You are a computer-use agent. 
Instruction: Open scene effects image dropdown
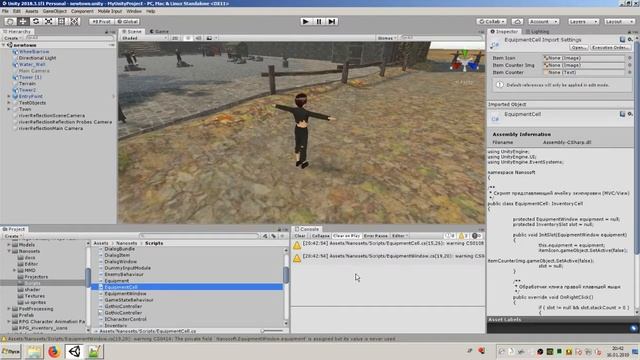(x=211, y=38)
